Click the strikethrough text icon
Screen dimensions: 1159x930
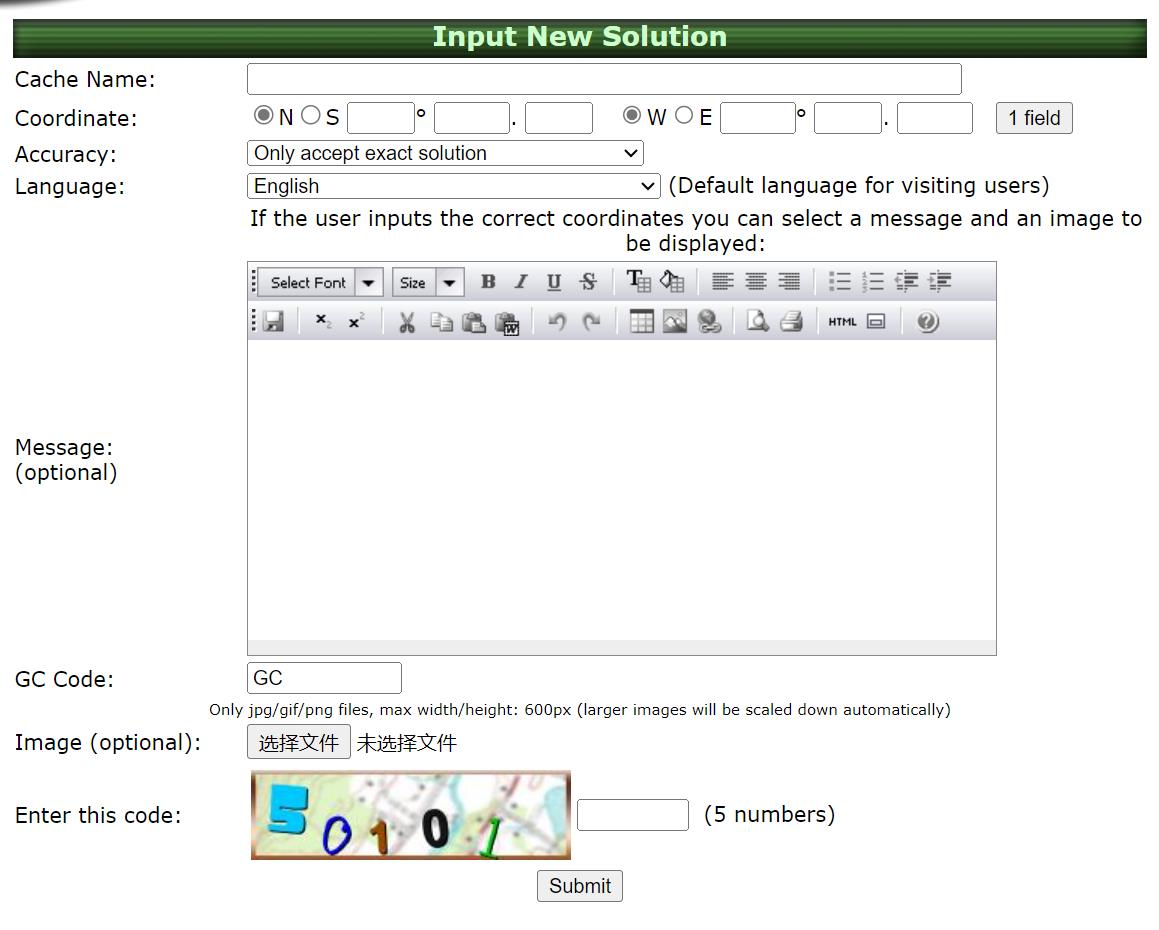tap(588, 282)
